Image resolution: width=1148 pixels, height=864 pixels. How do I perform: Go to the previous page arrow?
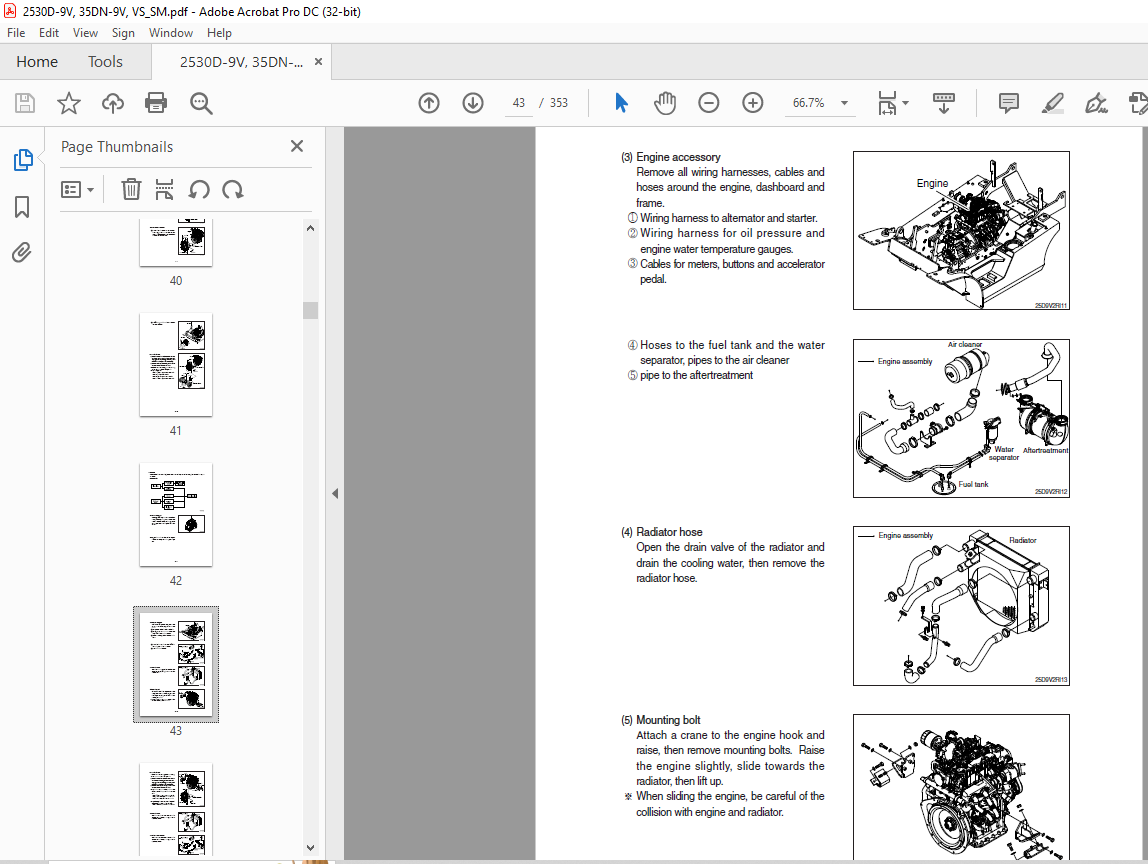coord(429,103)
